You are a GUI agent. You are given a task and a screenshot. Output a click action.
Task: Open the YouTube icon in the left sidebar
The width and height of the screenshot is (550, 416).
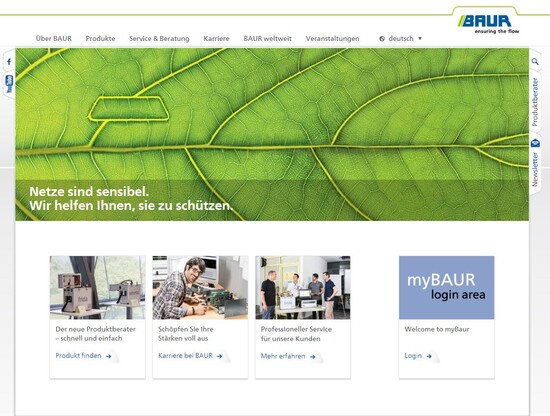9,84
